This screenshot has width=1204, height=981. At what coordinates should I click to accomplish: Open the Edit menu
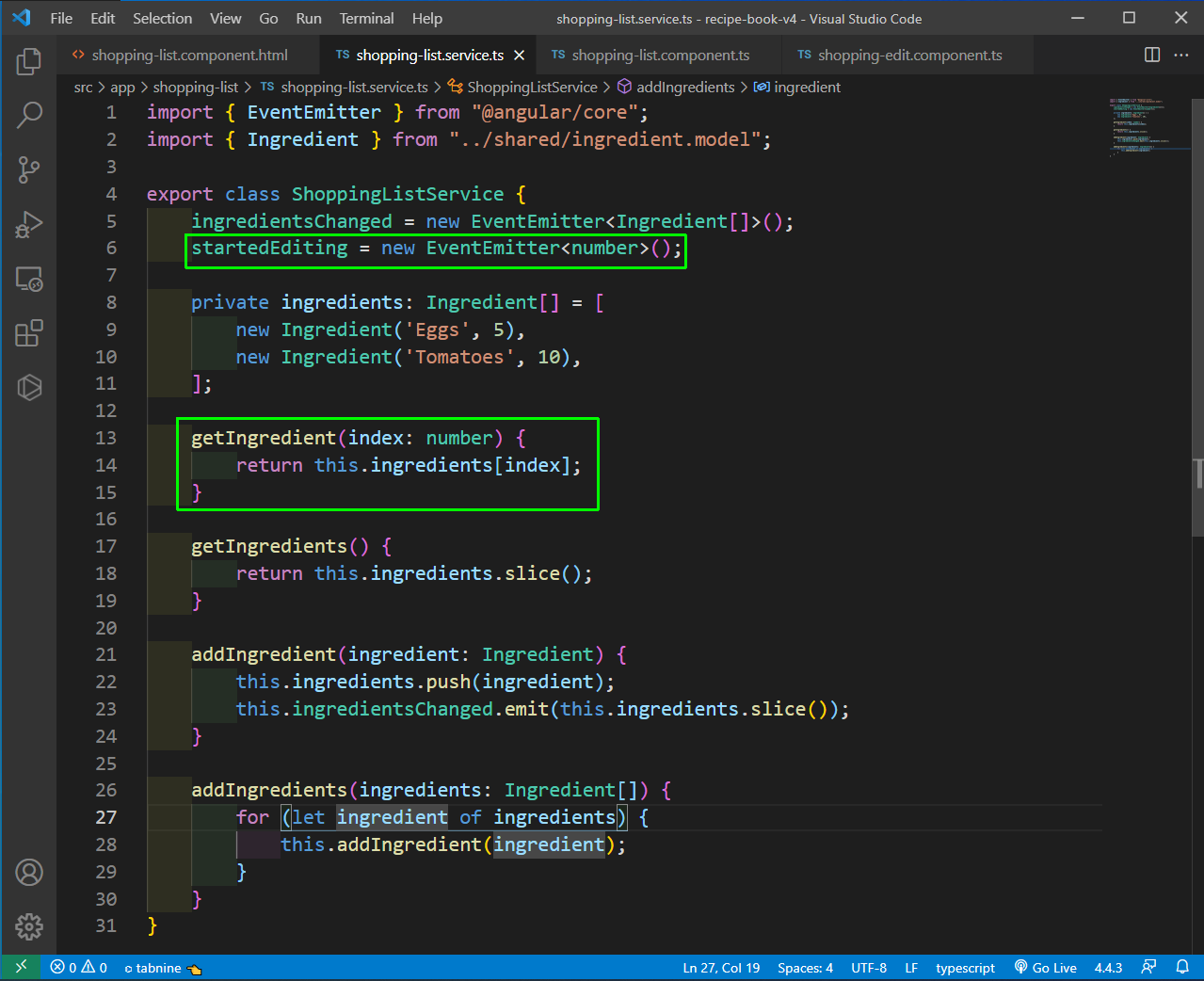(103, 18)
